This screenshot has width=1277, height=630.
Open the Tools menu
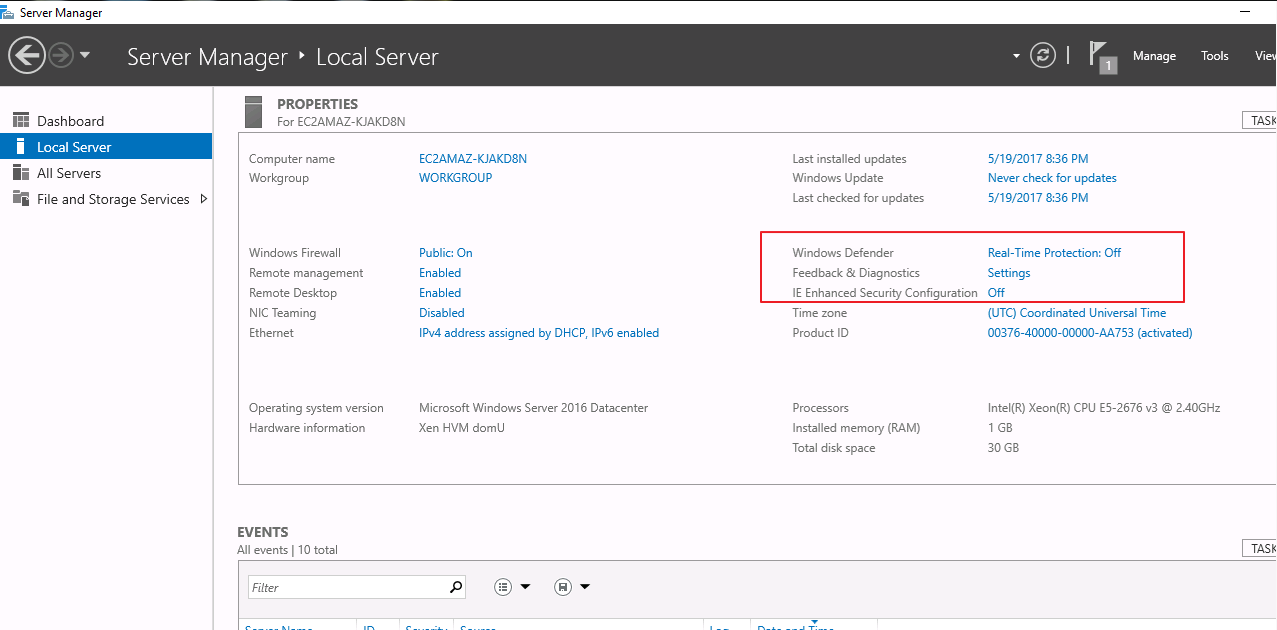click(x=1215, y=56)
